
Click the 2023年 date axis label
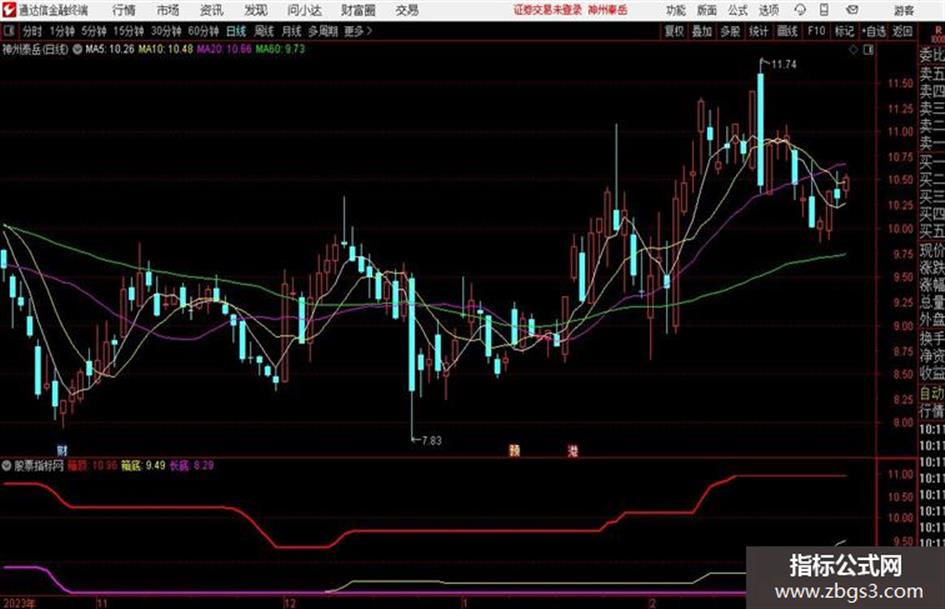click(x=19, y=603)
